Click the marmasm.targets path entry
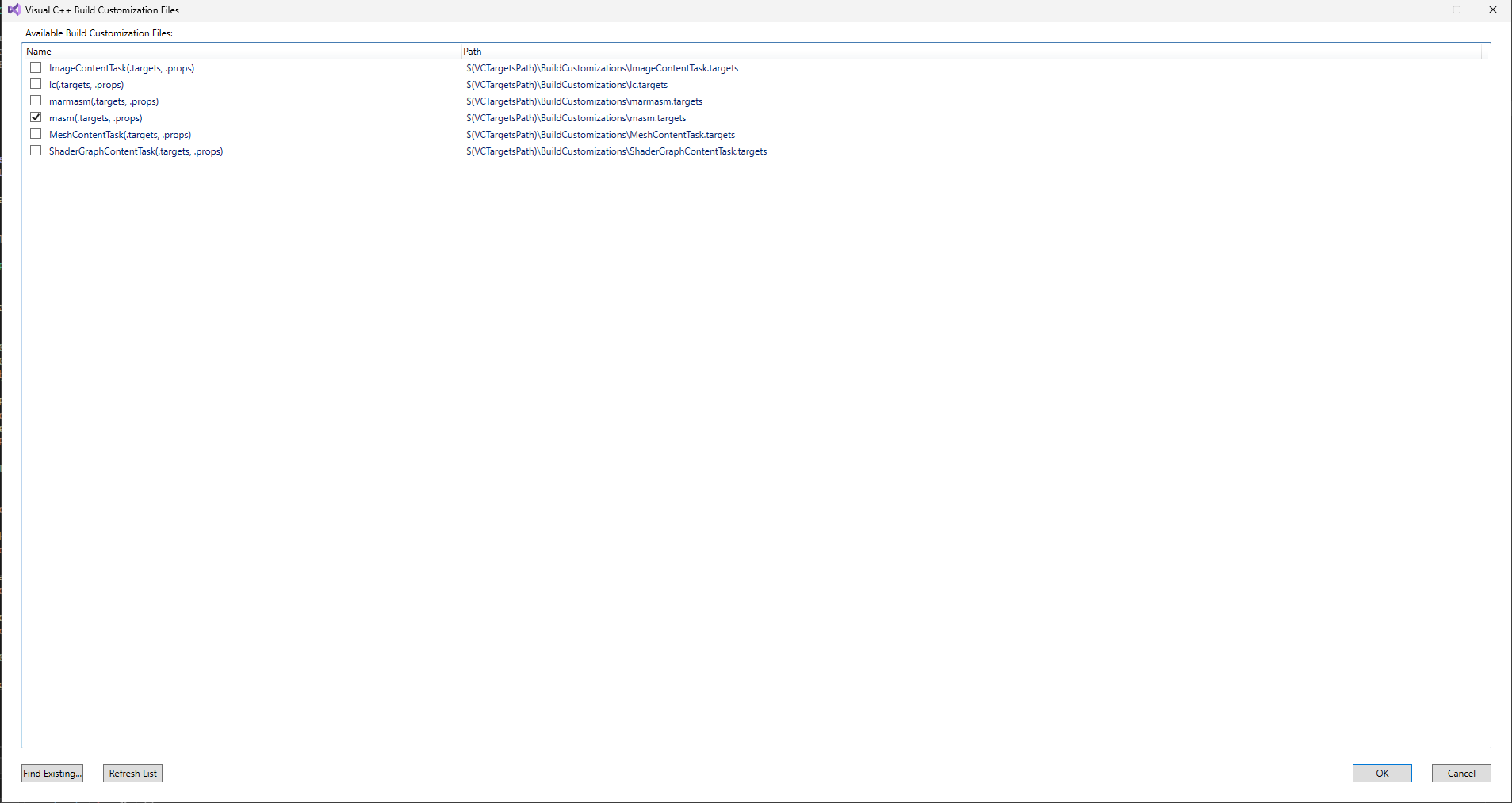The width and height of the screenshot is (1512, 803). (584, 101)
